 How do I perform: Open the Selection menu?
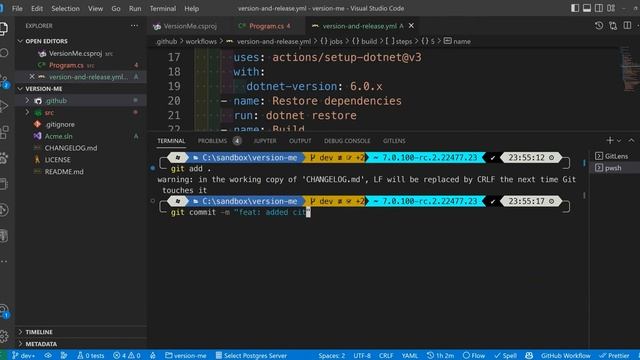65,8
